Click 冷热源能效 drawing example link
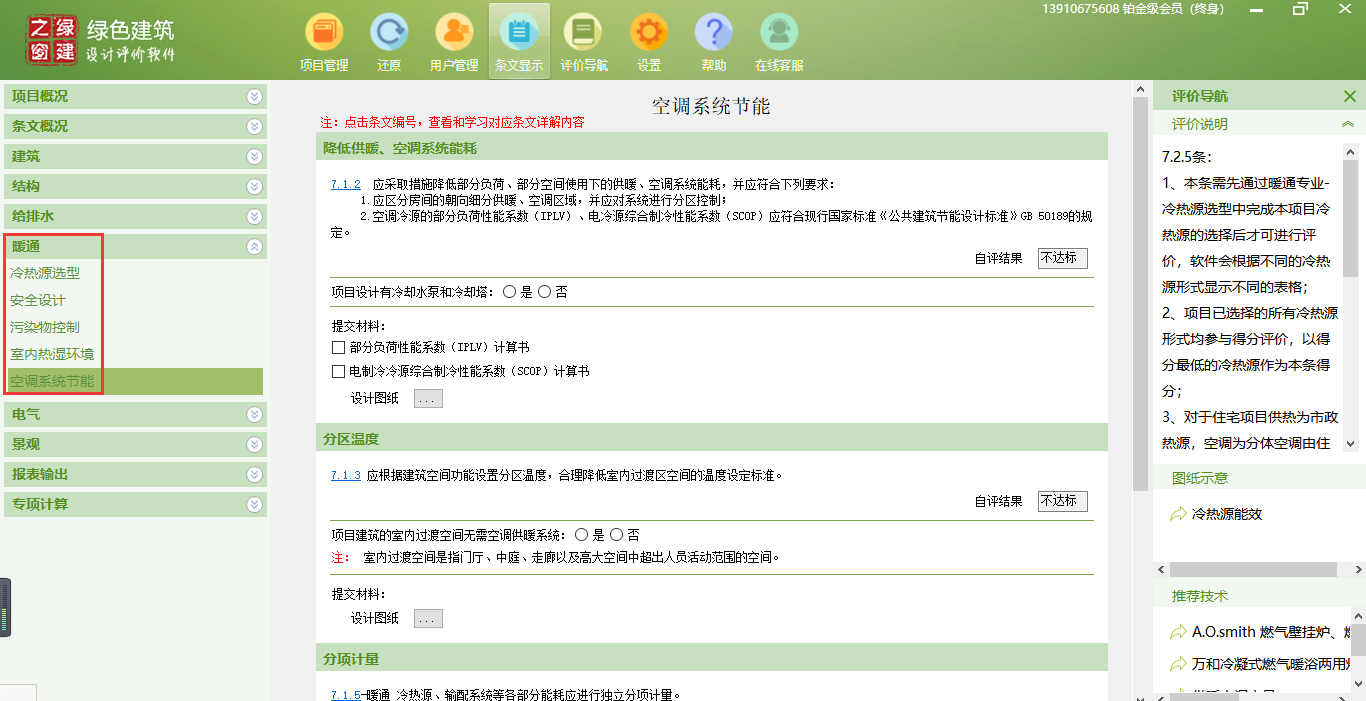 (1227, 514)
